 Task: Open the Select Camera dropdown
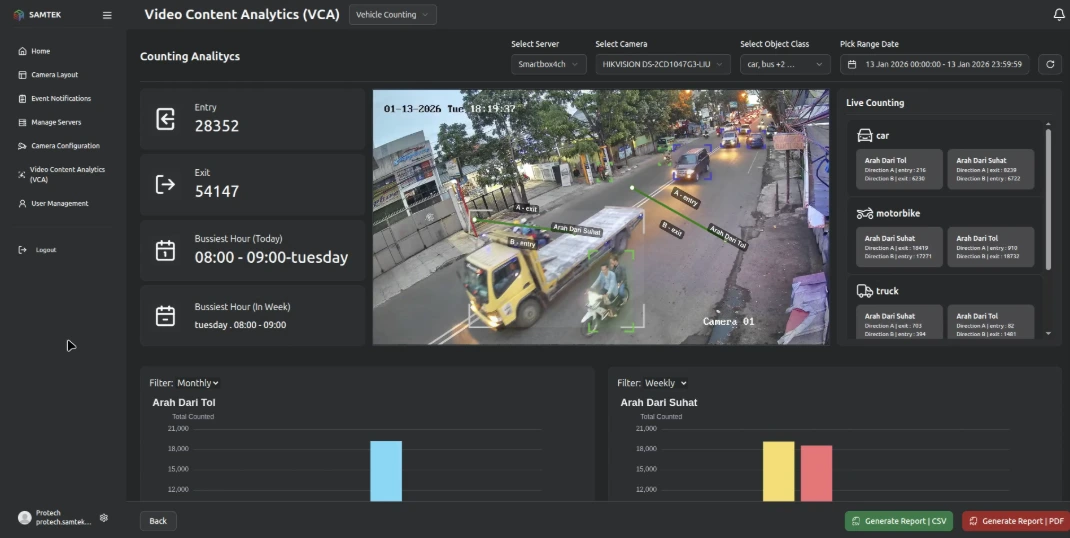click(x=662, y=64)
